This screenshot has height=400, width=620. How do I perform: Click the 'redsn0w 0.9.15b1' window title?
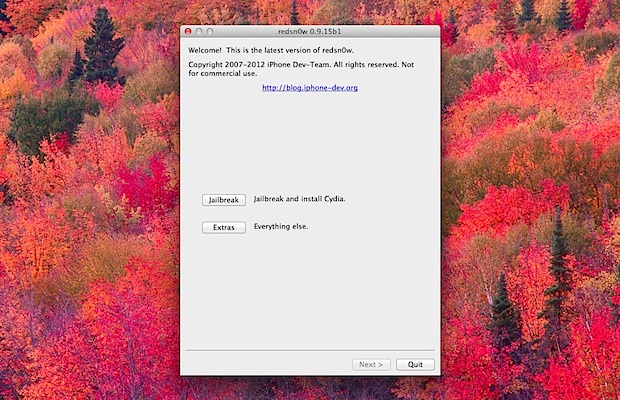pos(310,31)
